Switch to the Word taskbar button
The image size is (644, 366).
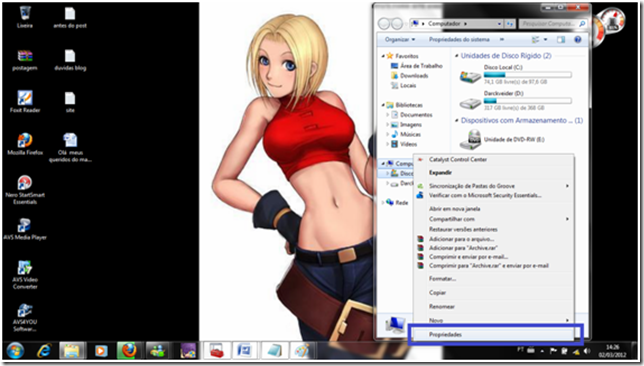pyautogui.click(x=244, y=351)
